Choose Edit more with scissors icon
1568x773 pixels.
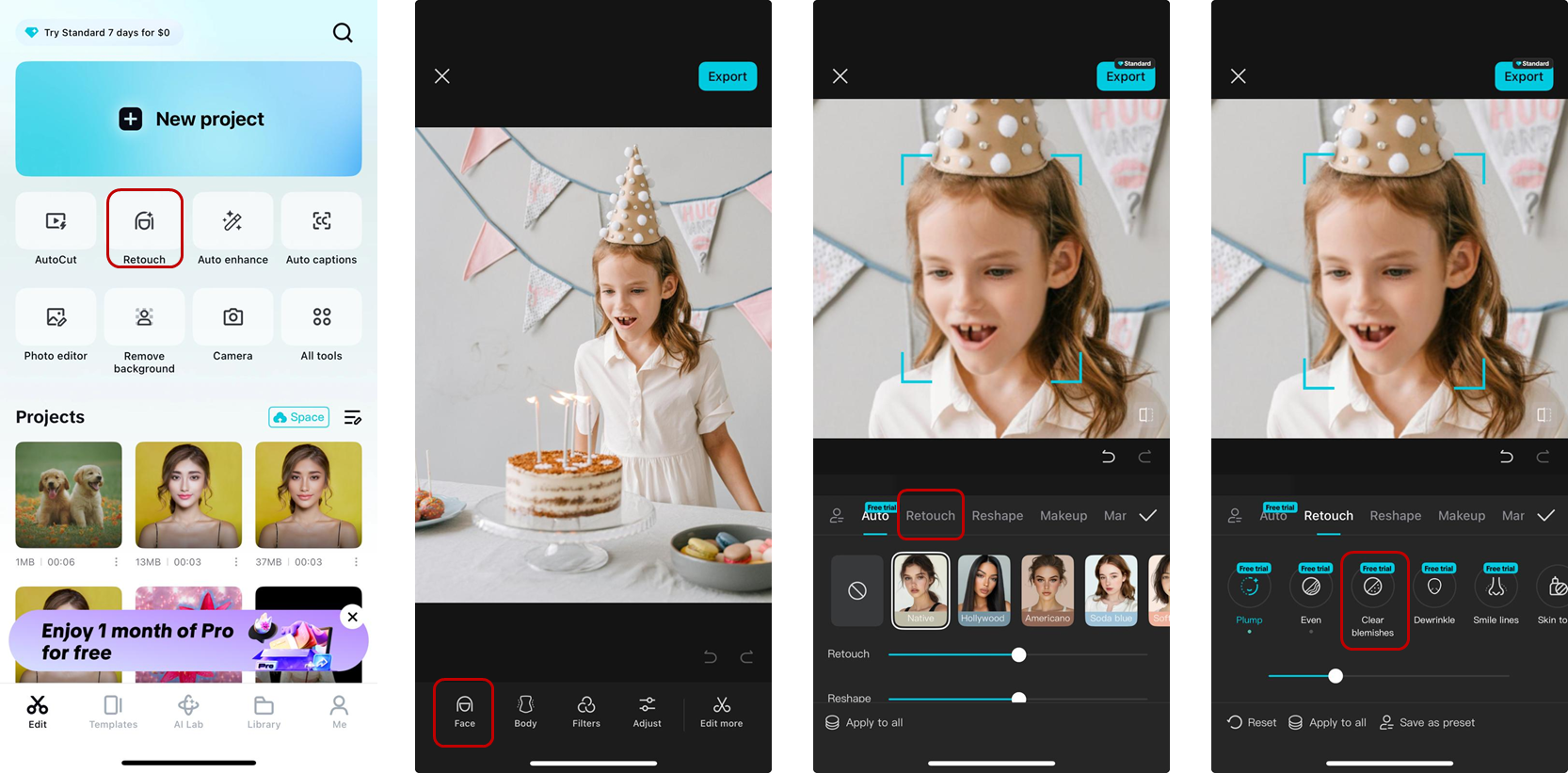click(x=721, y=712)
